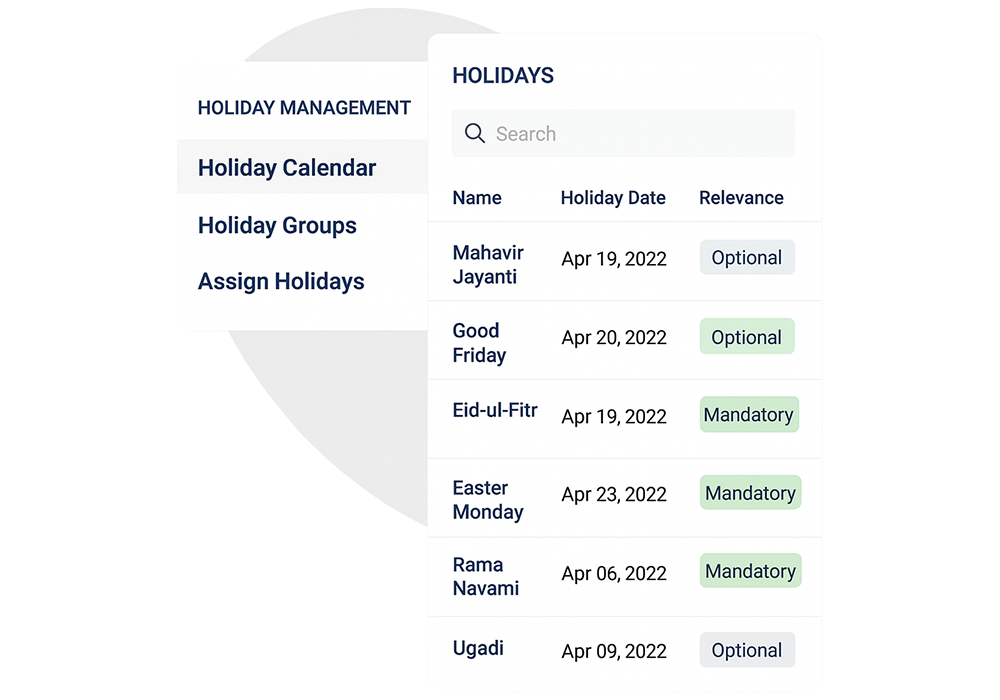1000x700 pixels.
Task: Sort table by Holiday Date column
Action: tap(613, 198)
